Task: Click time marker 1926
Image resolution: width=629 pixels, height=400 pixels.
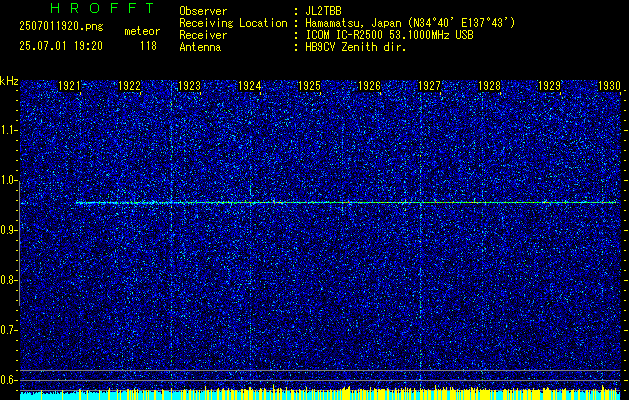Action: (x=369, y=85)
